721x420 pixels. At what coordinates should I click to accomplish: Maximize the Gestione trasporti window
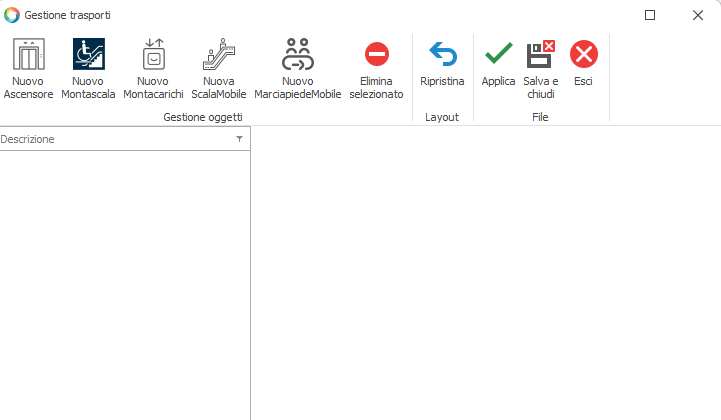[650, 15]
